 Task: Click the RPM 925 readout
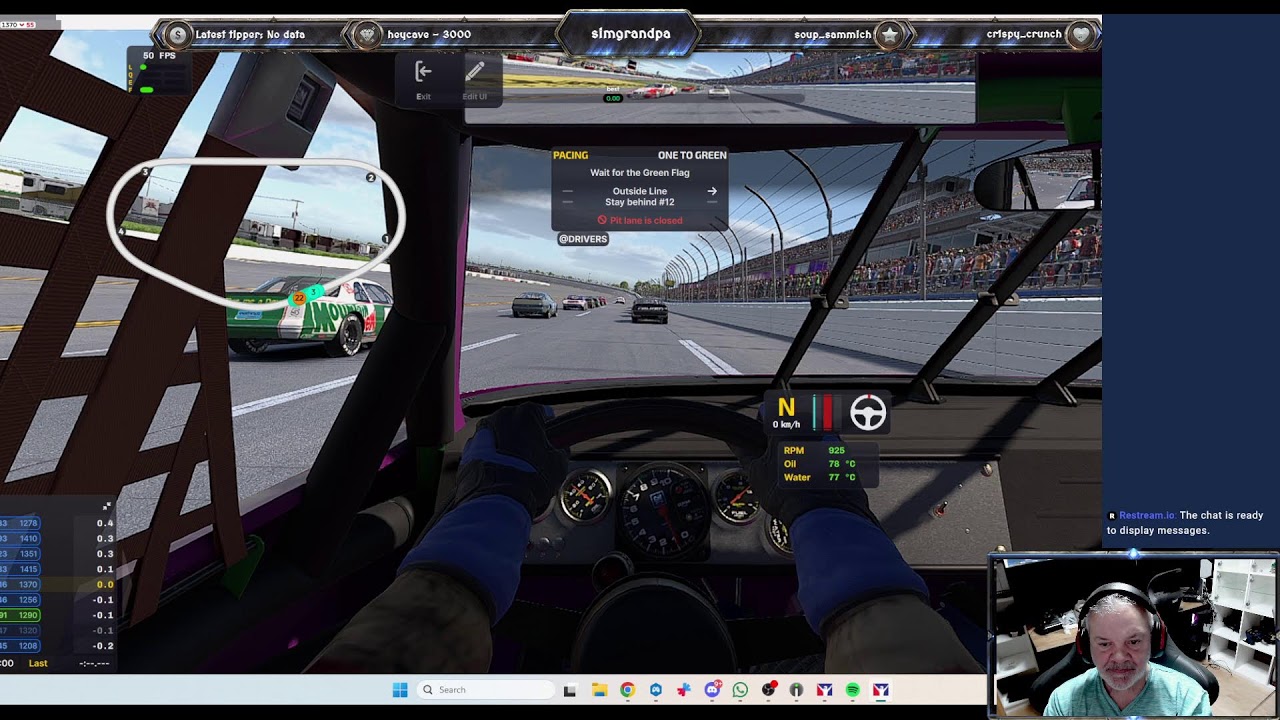pos(815,450)
